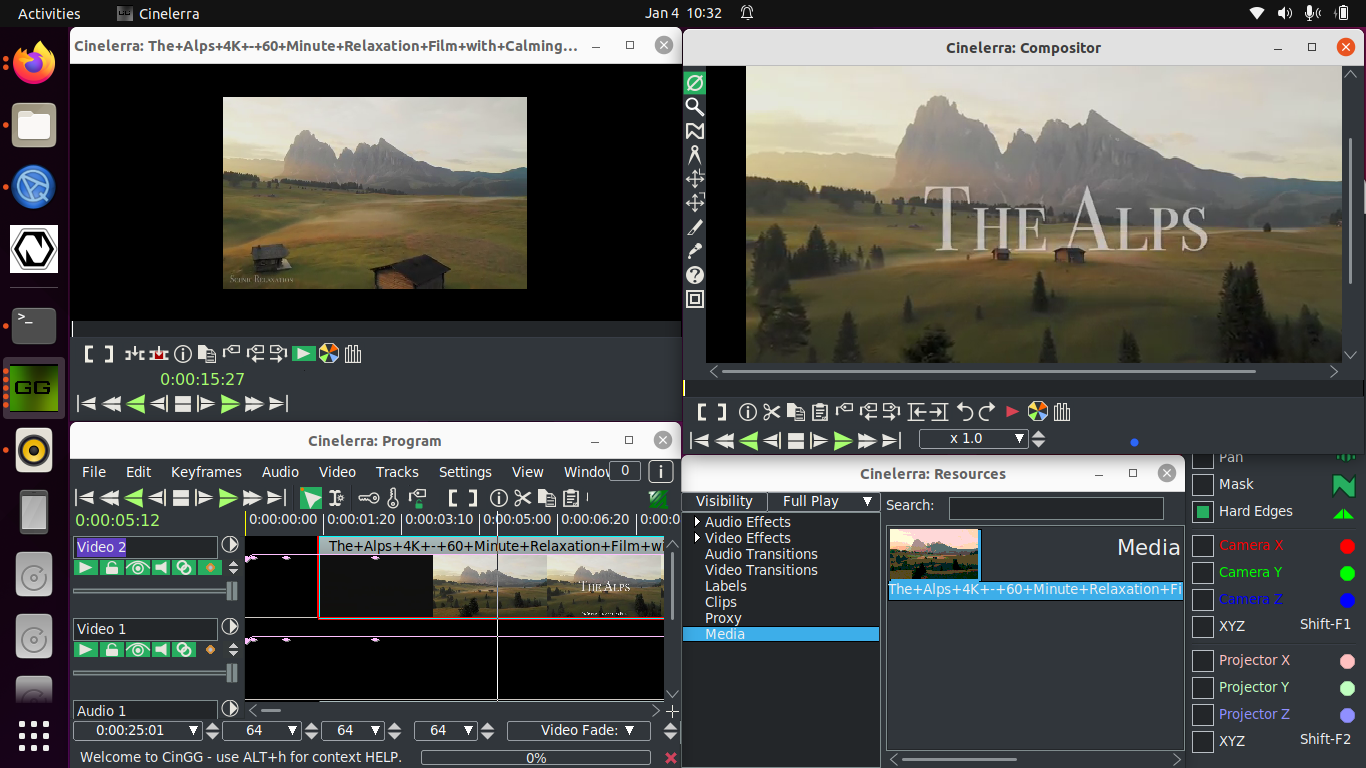Open the Tracks menu
This screenshot has width=1366, height=768.
coord(397,472)
